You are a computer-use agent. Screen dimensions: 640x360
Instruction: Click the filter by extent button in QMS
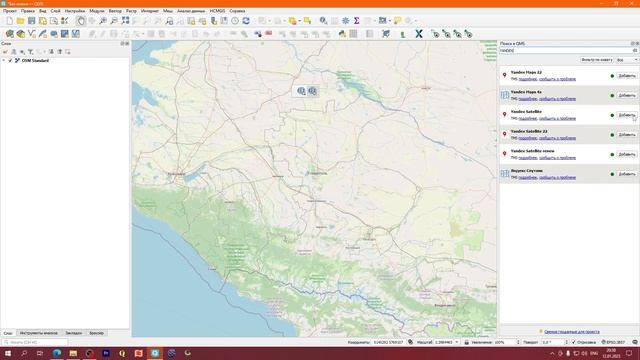tap(597, 60)
